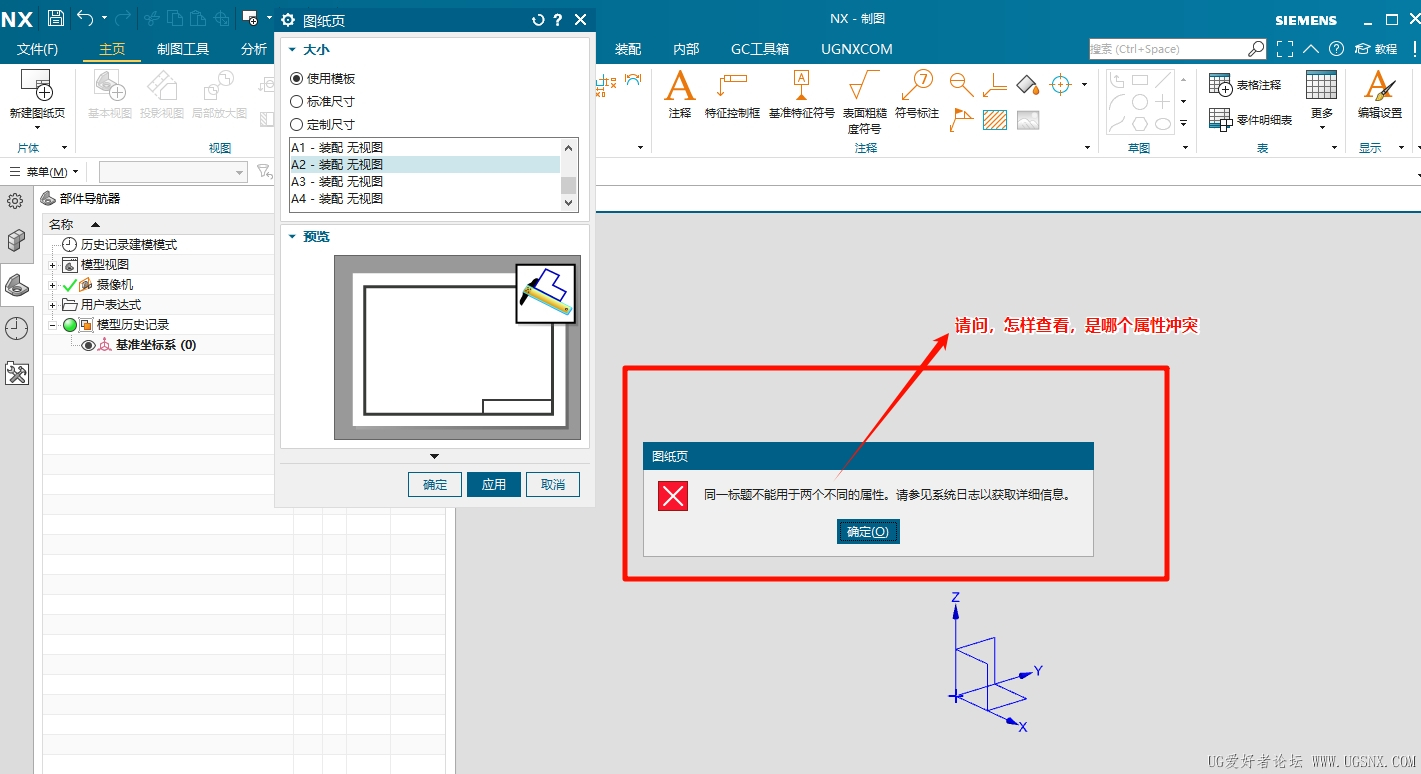Click the flag symbol icon below target point

pos(961,120)
